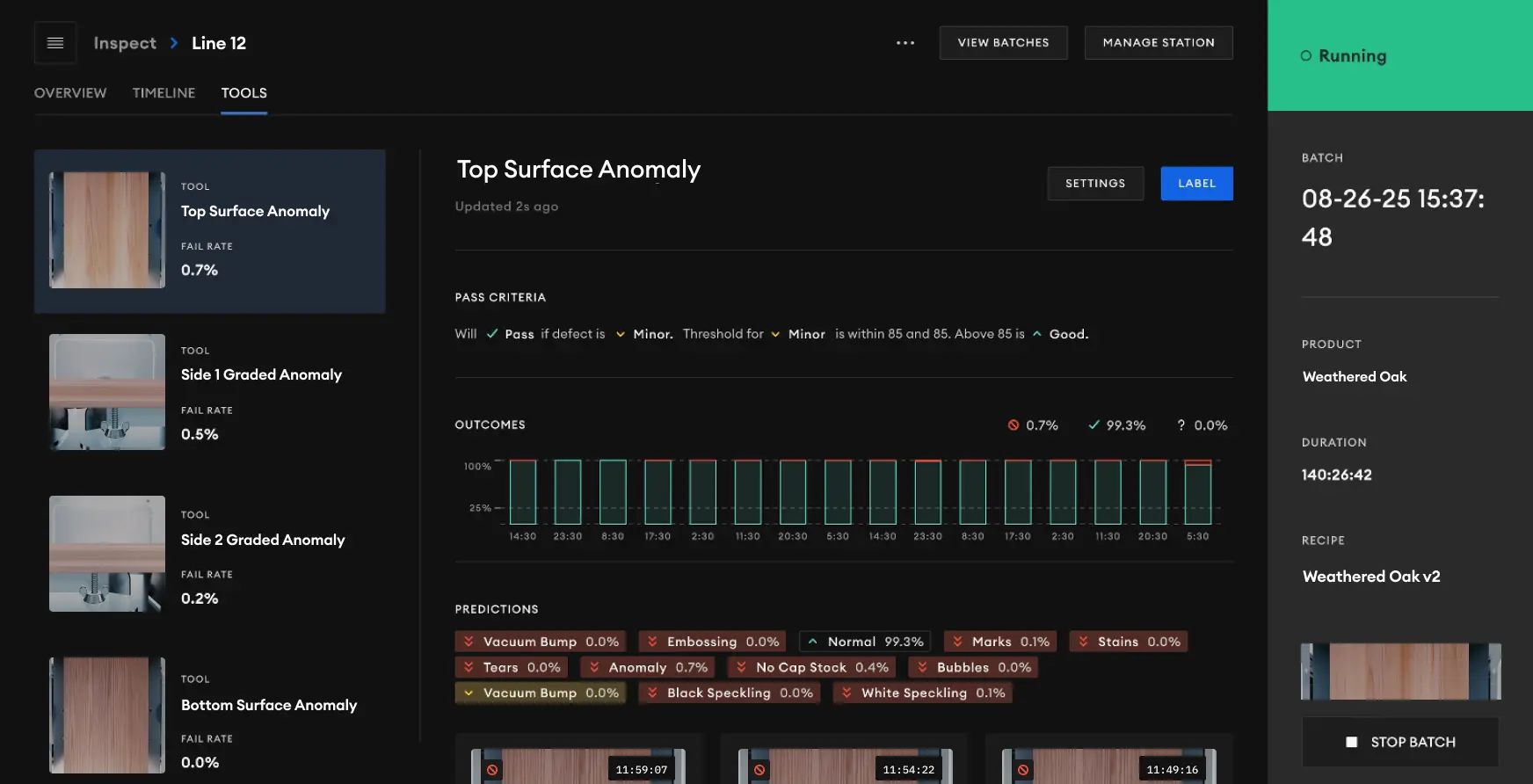
Task: Click the Marks chip's chevron icon
Action: click(958, 642)
